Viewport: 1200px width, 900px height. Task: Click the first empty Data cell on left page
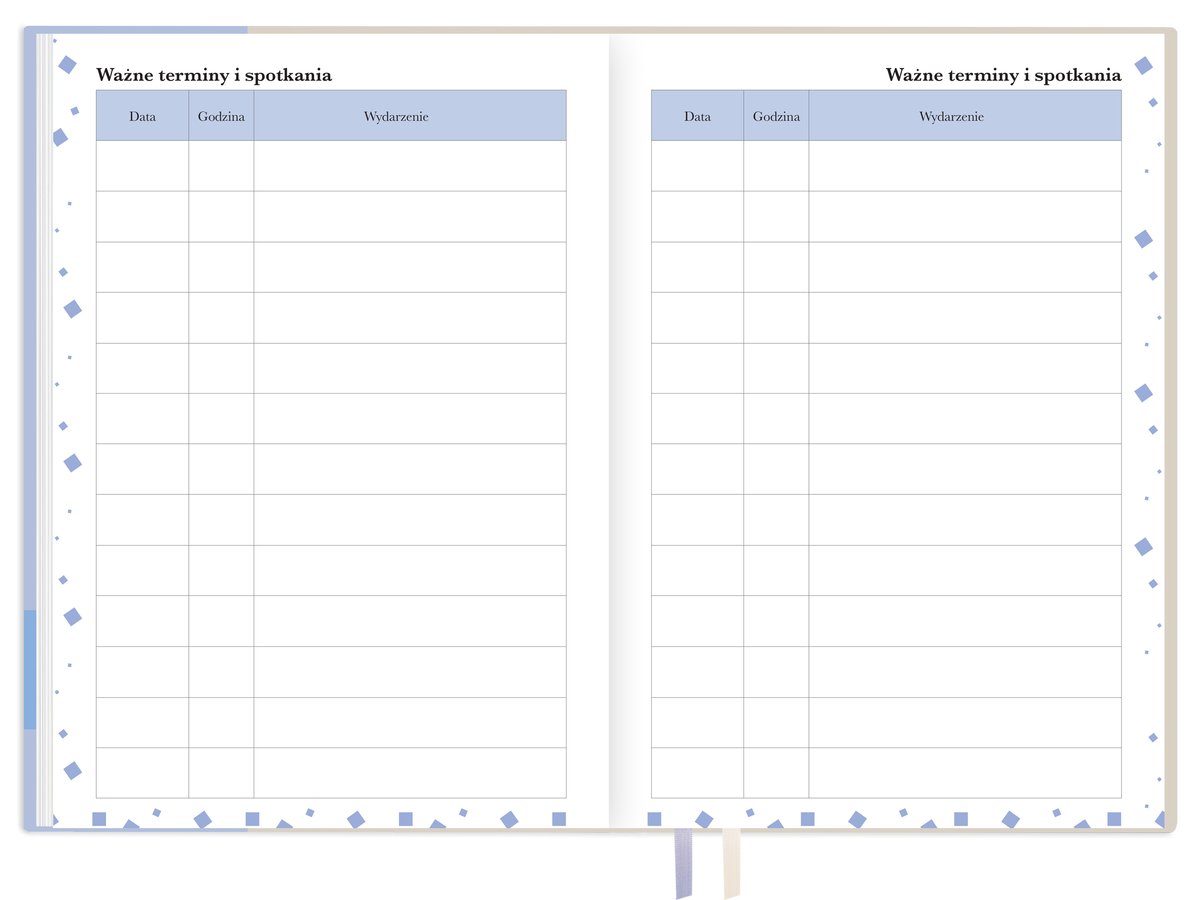coord(142,166)
